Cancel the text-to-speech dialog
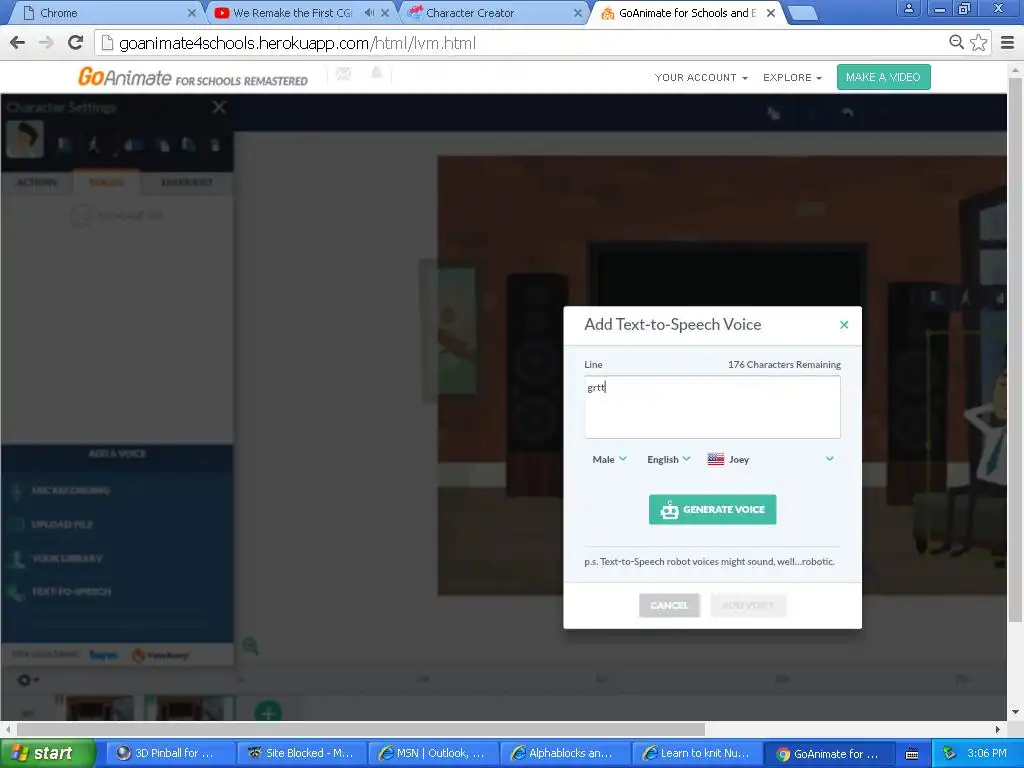Image resolution: width=1024 pixels, height=768 pixels. pos(669,605)
